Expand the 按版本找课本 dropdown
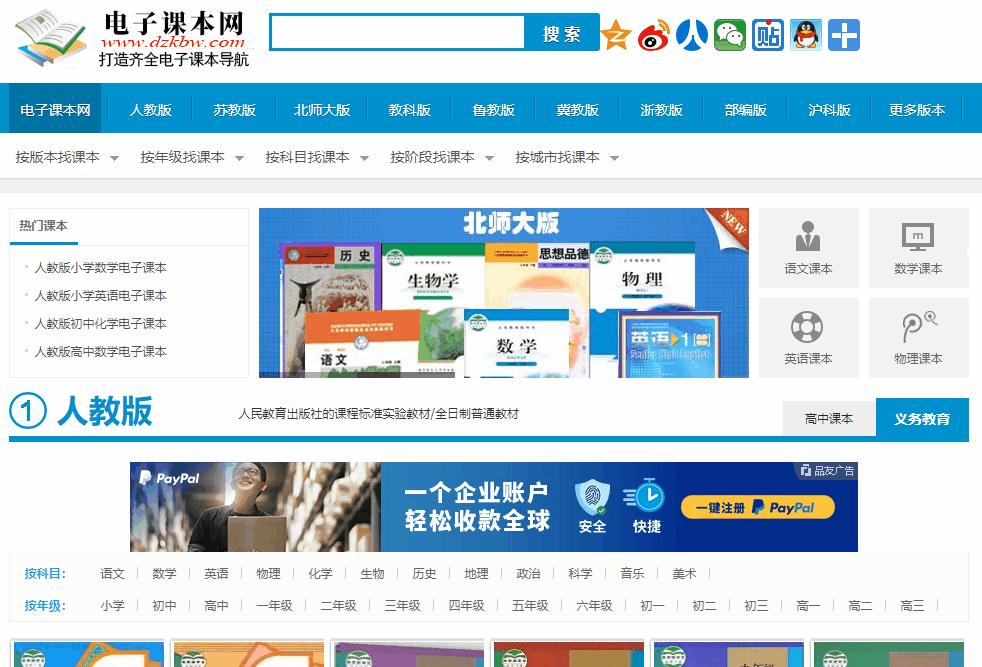The image size is (982, 667). point(62,157)
